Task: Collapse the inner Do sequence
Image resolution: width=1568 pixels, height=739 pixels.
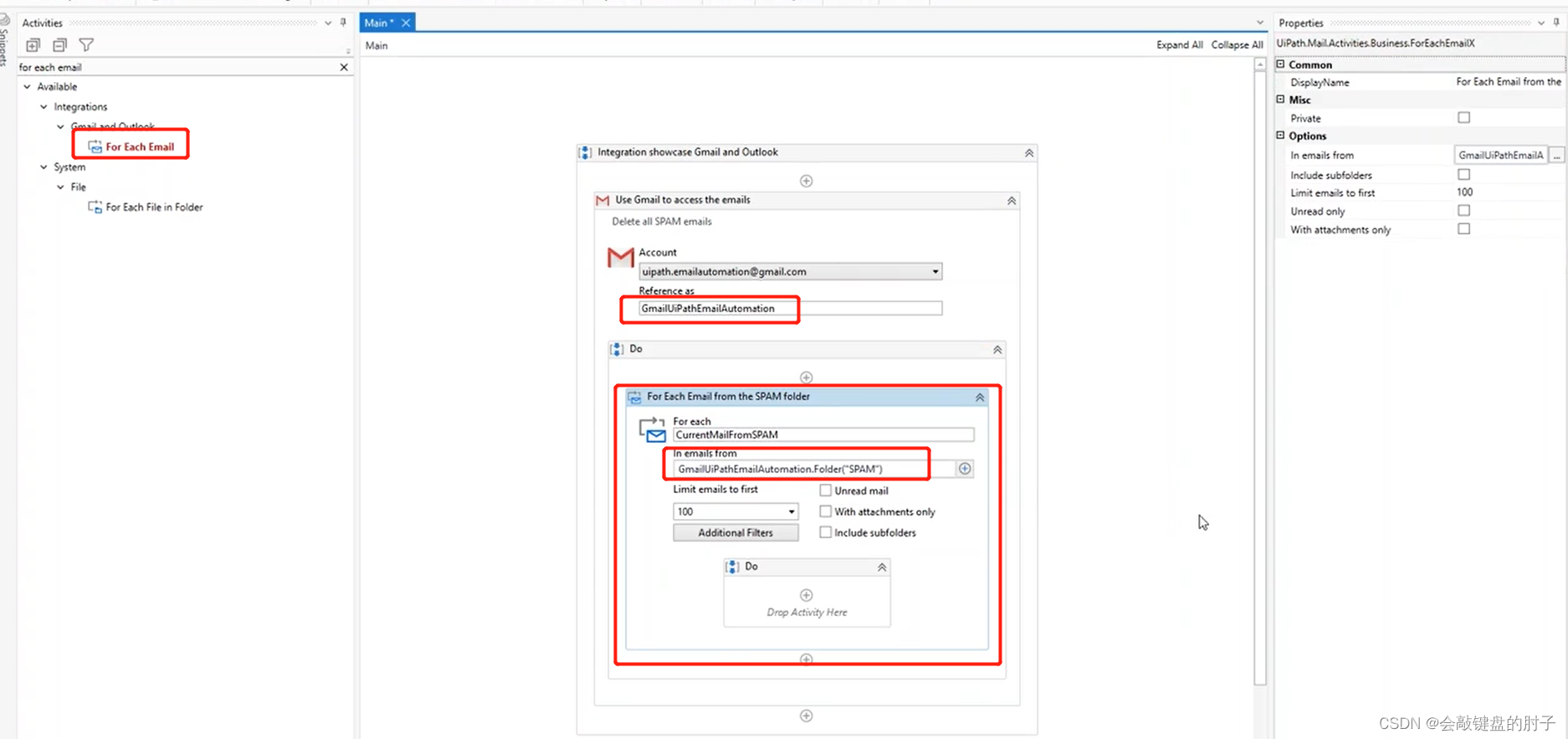Action: point(882,567)
